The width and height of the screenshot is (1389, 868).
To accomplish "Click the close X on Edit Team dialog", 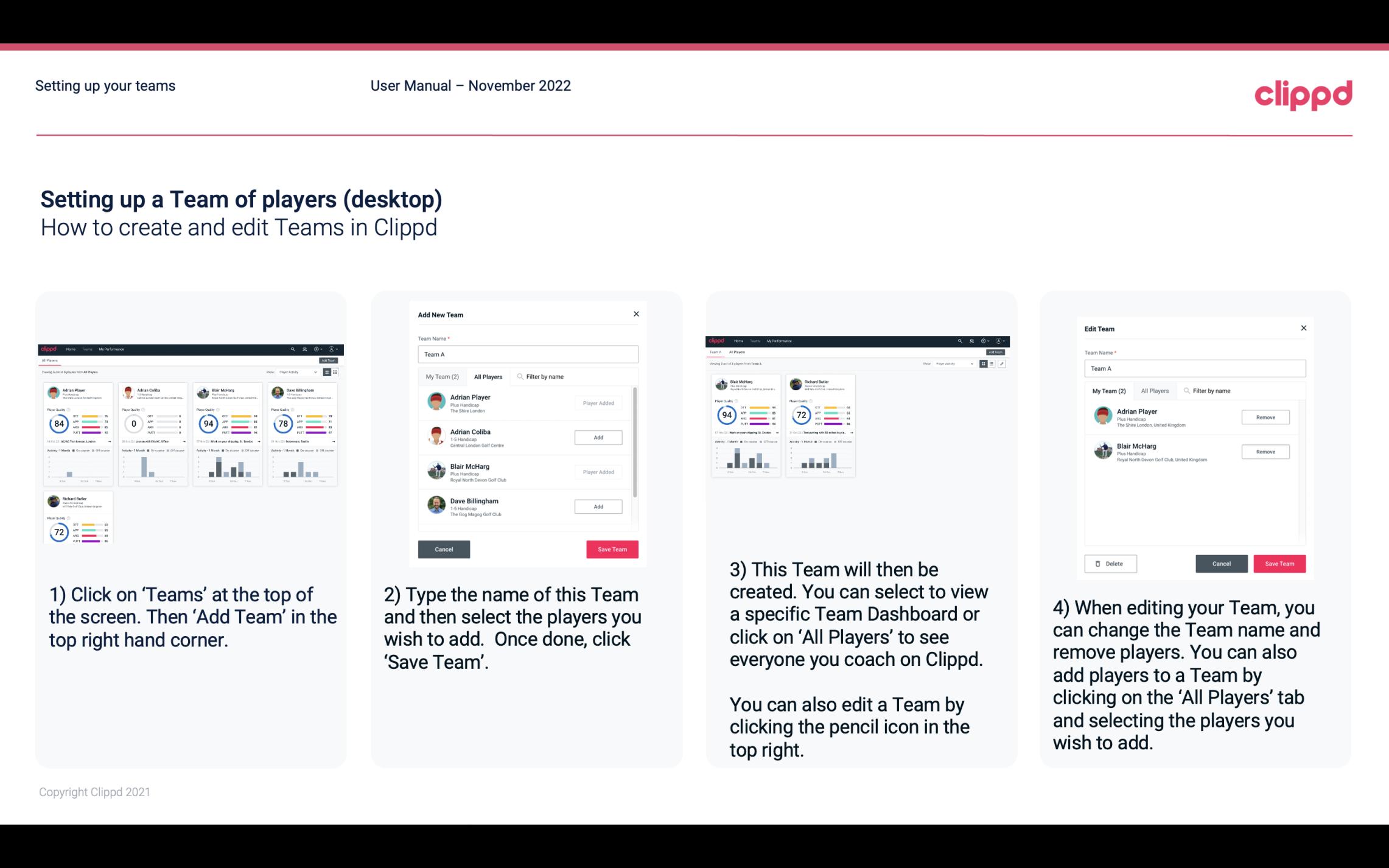I will pyautogui.click(x=1303, y=329).
